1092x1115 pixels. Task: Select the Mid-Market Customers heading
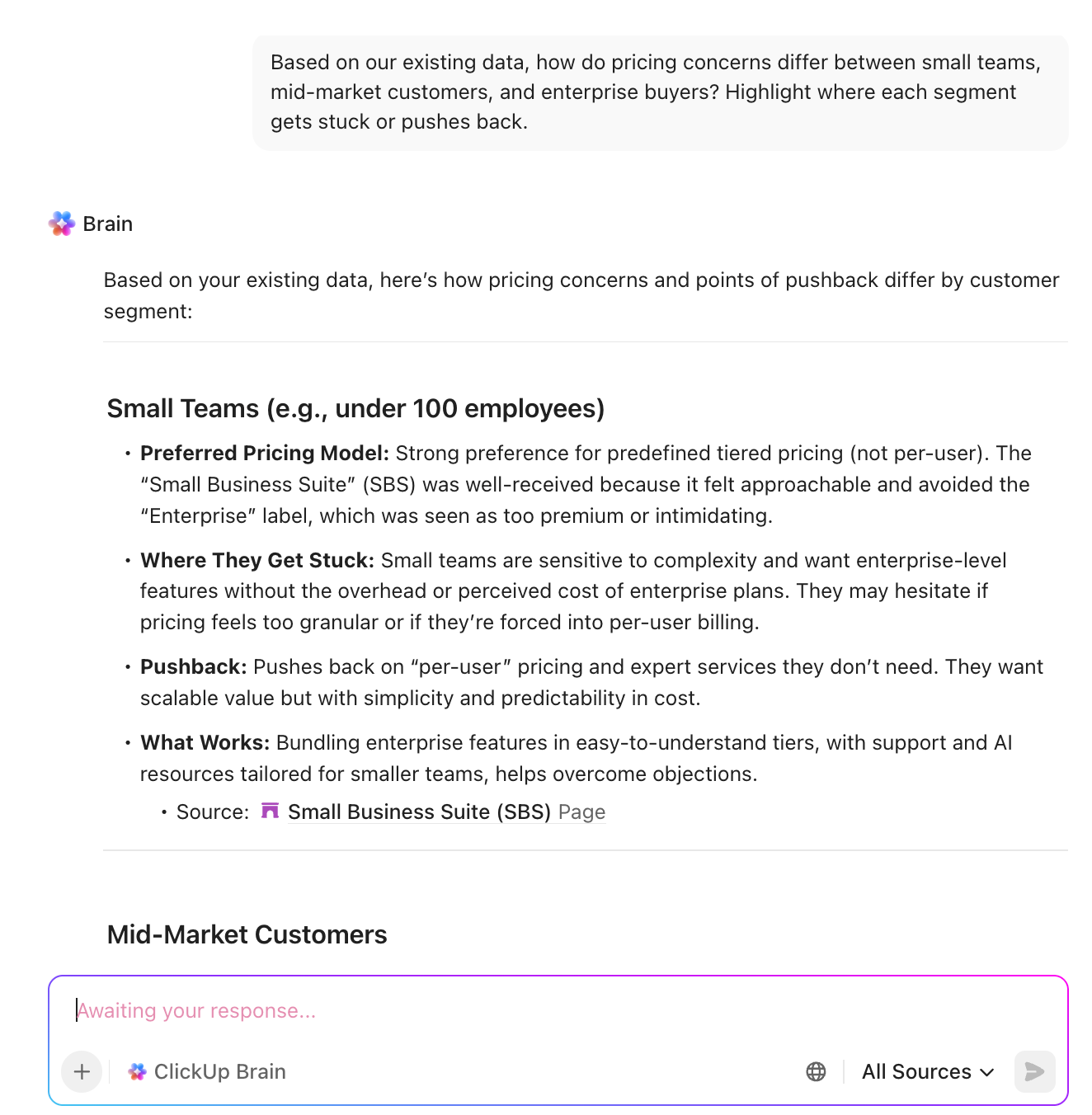247,934
